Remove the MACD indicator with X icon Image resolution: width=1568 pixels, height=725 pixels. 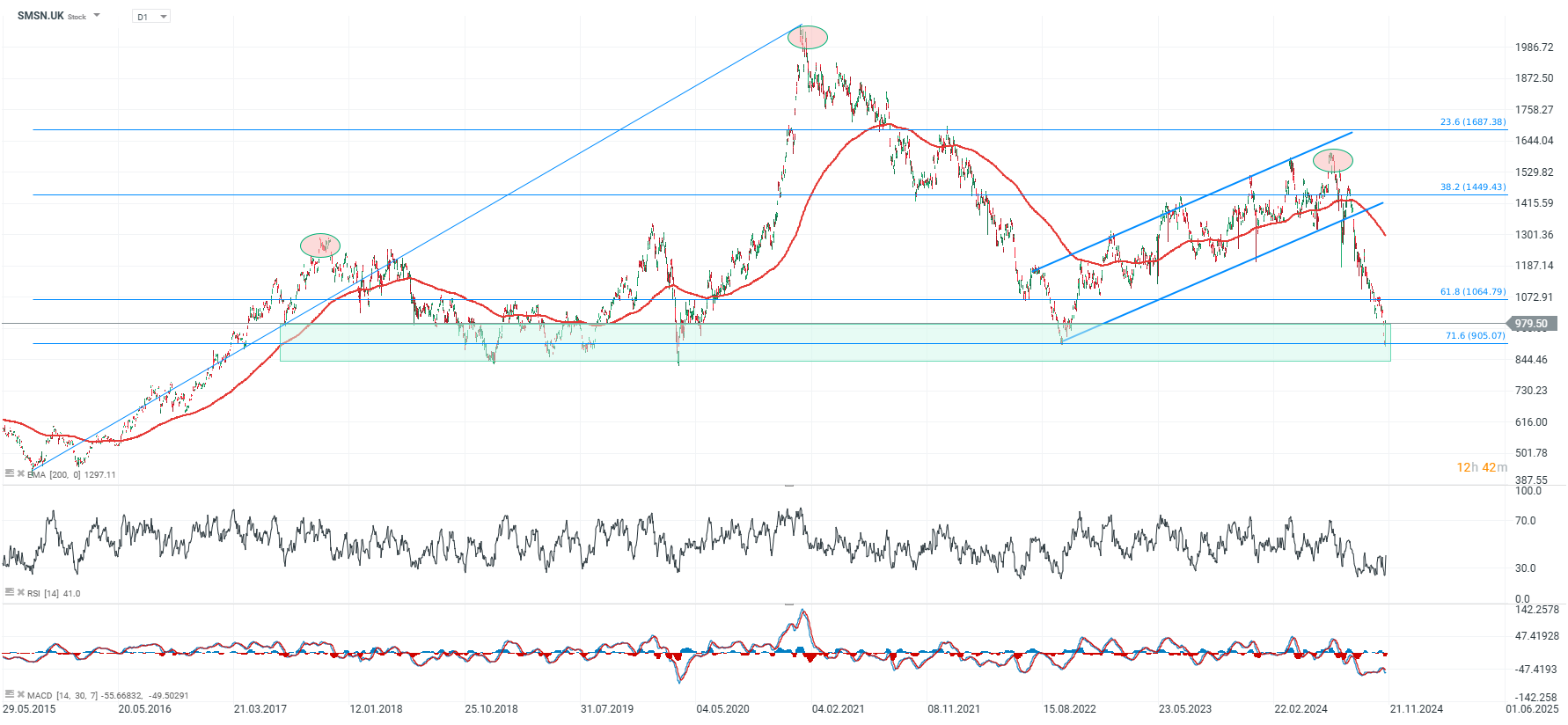click(20, 694)
